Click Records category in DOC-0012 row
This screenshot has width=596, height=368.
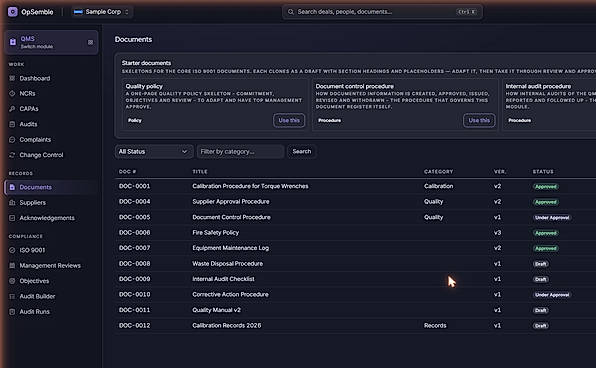click(x=435, y=326)
